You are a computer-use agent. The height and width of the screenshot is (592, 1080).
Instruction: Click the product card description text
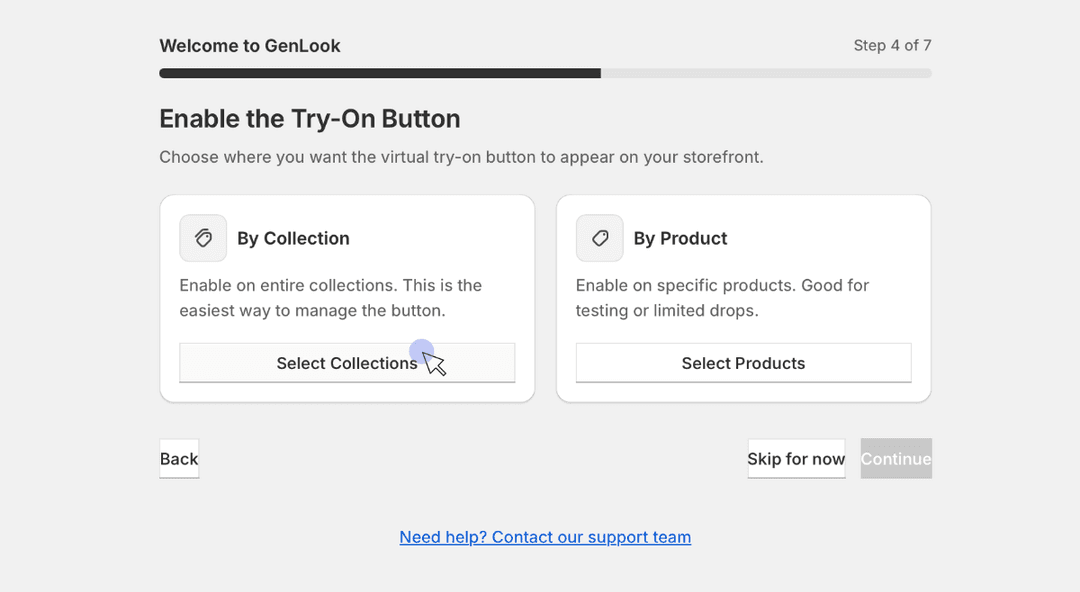point(722,297)
